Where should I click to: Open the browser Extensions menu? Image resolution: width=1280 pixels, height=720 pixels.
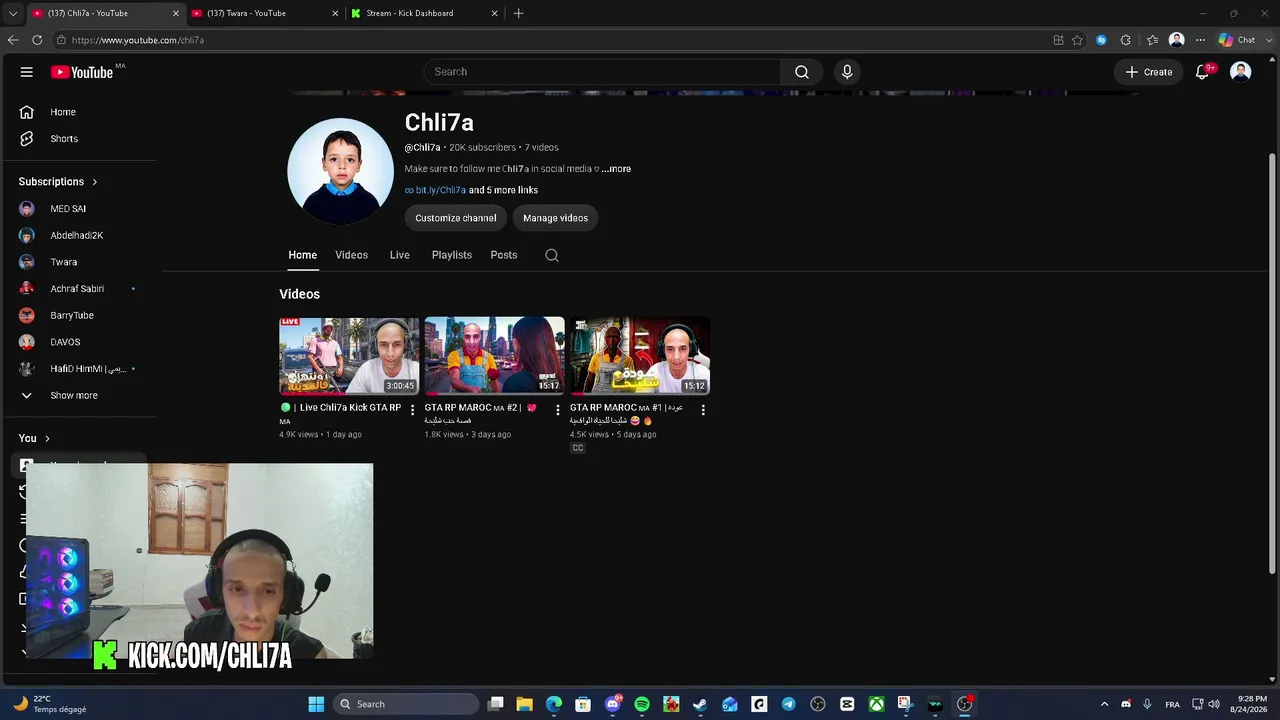1126,40
